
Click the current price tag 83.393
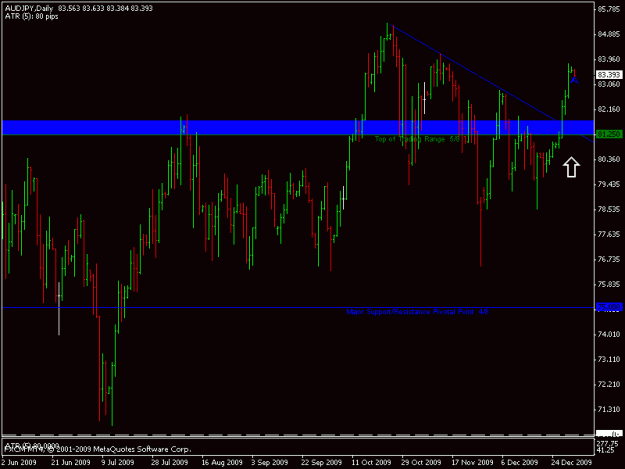point(609,75)
